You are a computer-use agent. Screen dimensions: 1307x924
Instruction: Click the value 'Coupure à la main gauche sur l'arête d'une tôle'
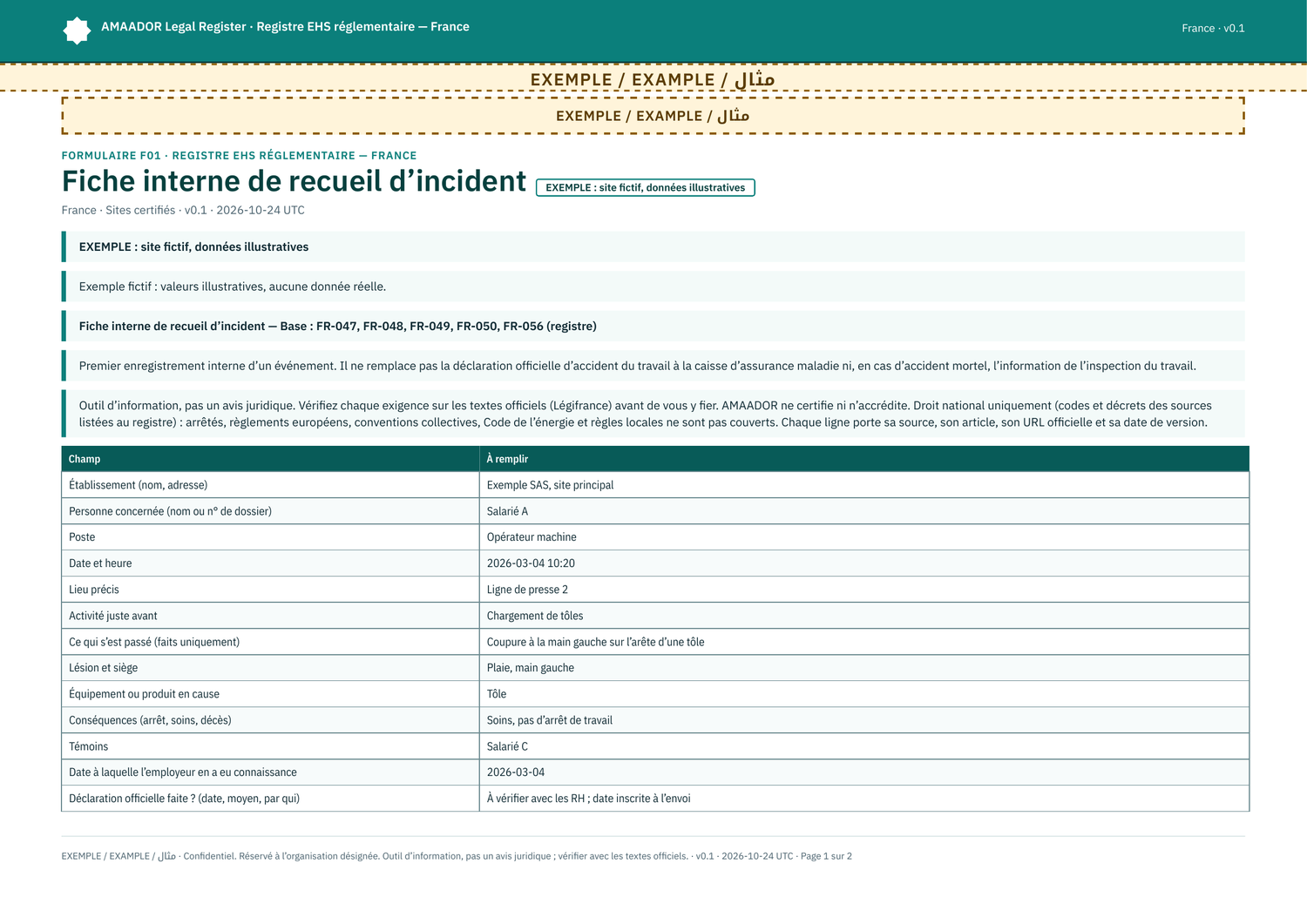point(596,642)
